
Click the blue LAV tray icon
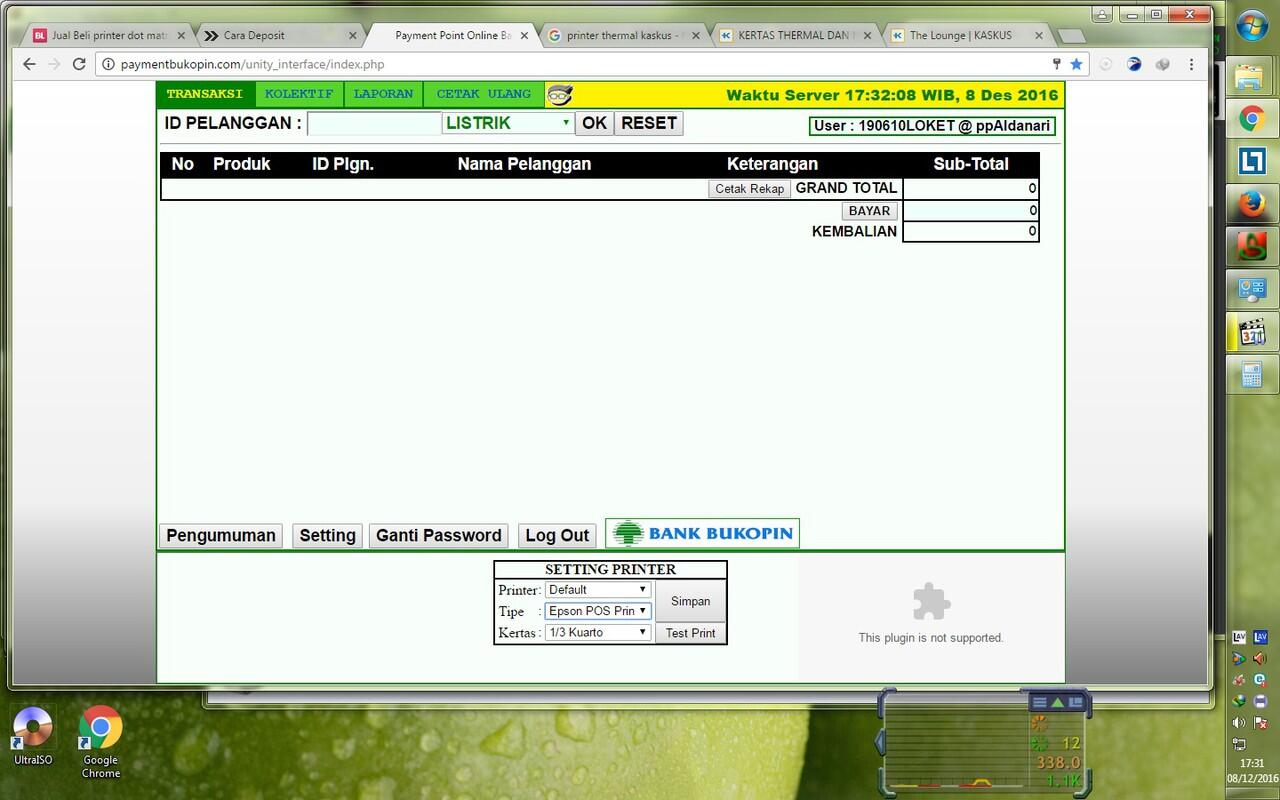click(1260, 637)
